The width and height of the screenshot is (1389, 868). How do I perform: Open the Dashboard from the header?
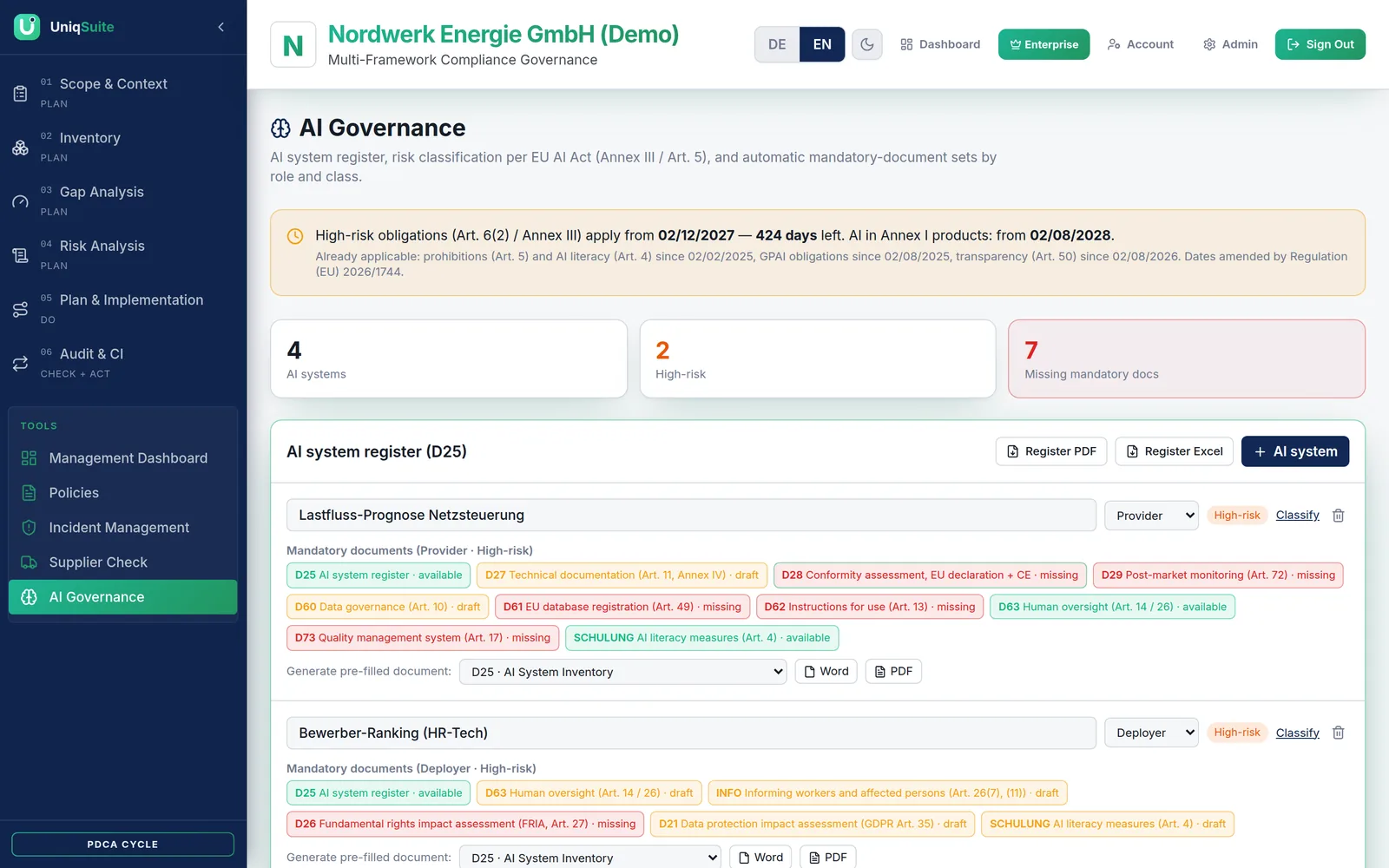[940, 44]
